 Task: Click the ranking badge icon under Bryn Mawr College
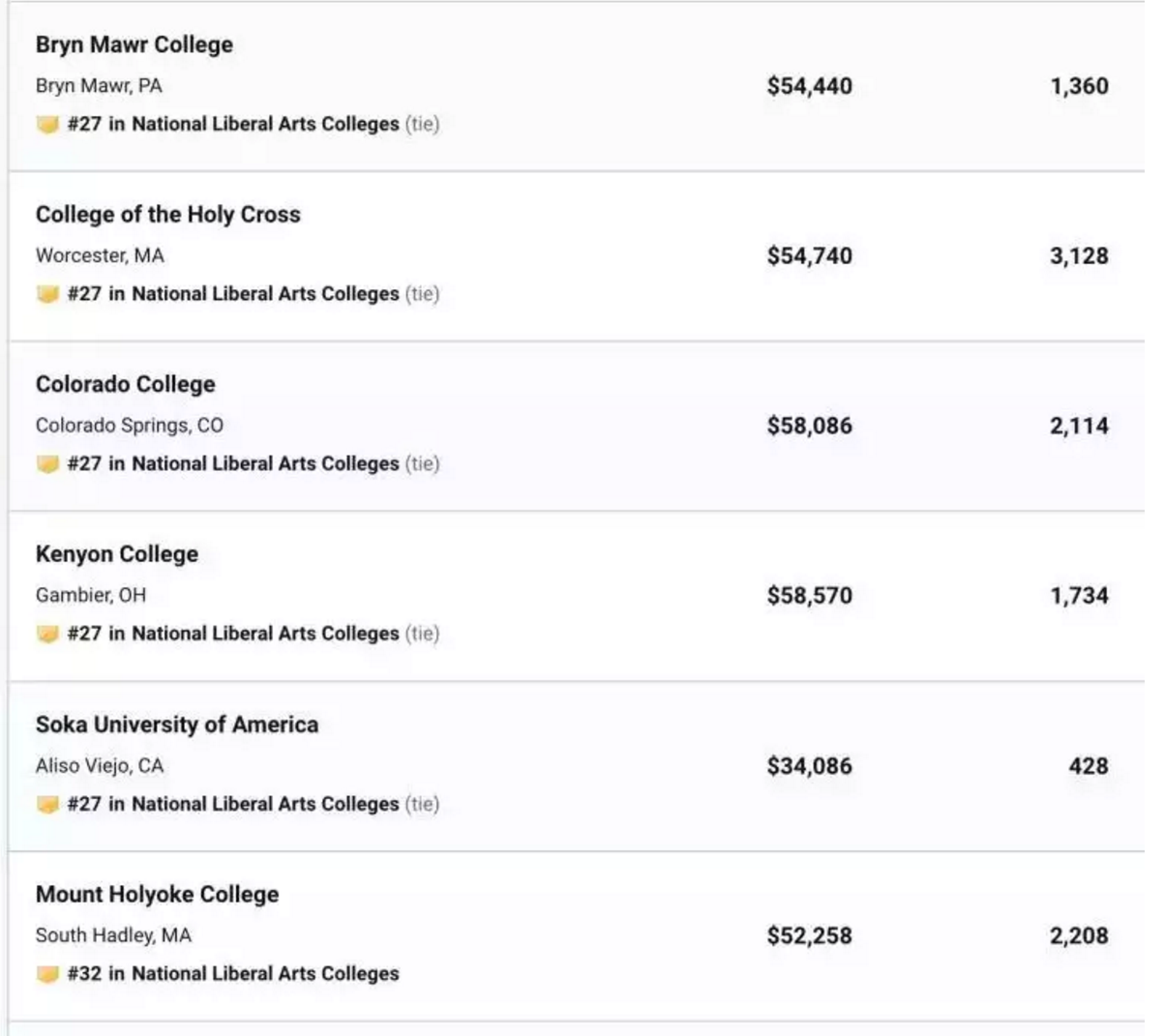[x=47, y=125]
